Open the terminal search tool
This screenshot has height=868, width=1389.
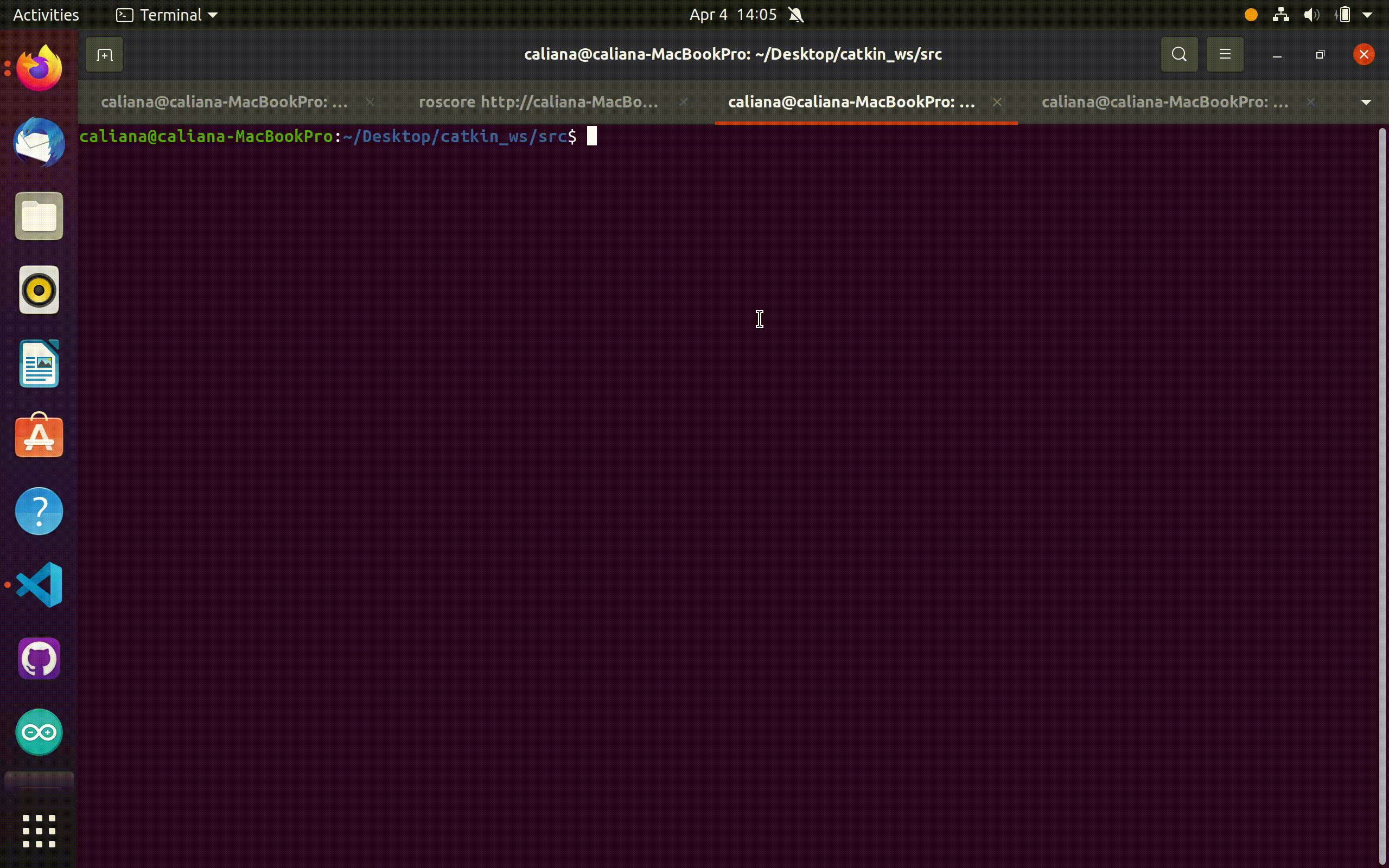(x=1179, y=55)
